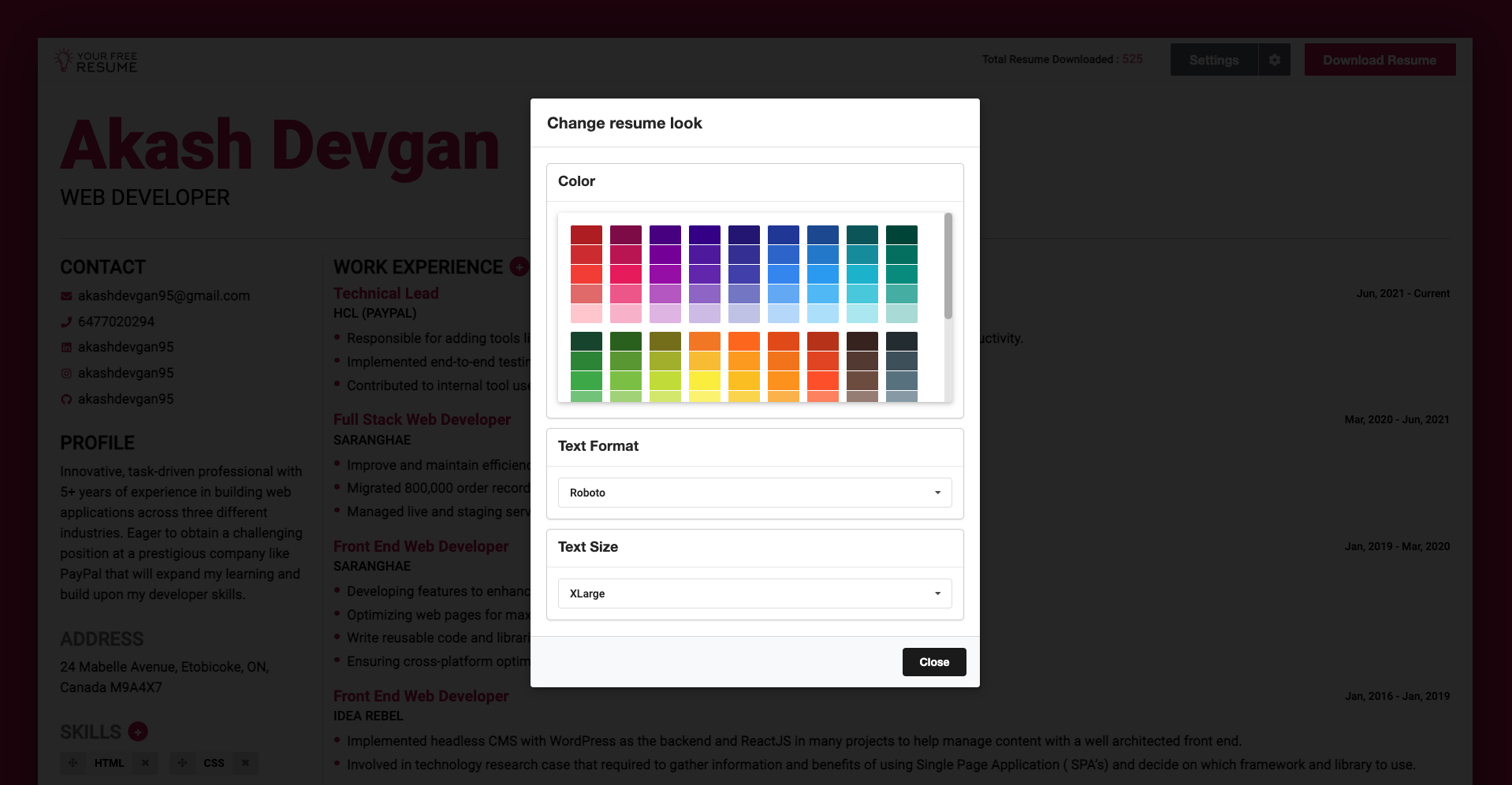This screenshot has width=1512, height=785.
Task: Select the darkest shade in the rightmost top column
Action: (x=902, y=235)
